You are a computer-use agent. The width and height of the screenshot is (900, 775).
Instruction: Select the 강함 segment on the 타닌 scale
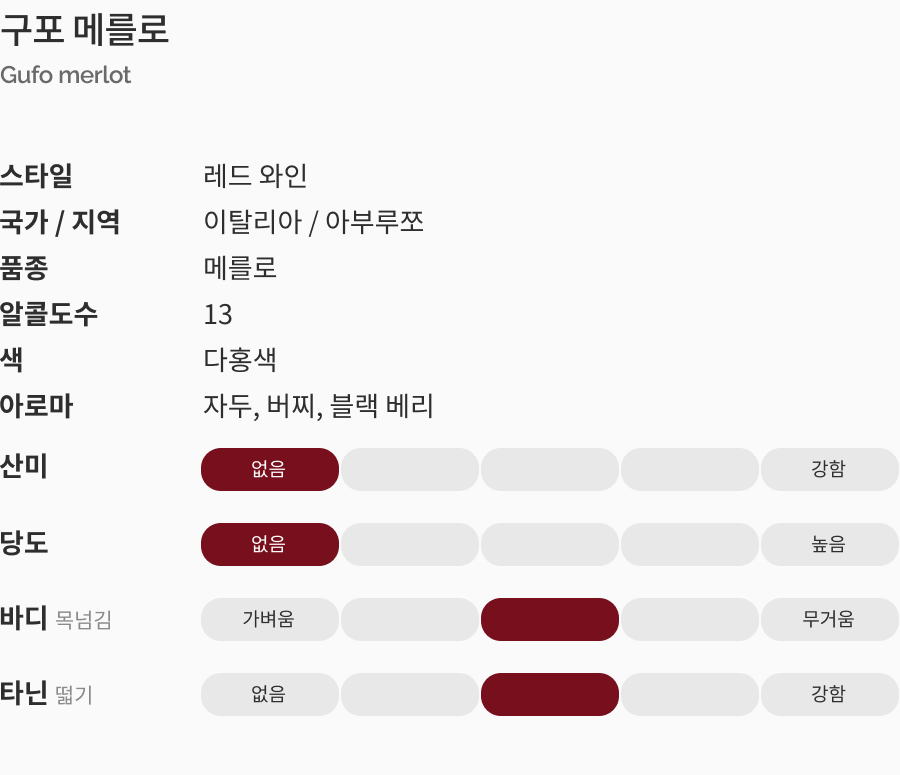pos(829,694)
